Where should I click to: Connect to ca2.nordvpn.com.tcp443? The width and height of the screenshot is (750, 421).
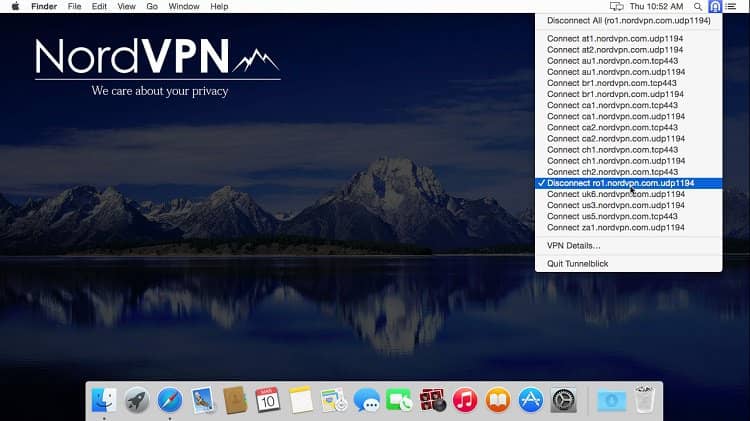(629, 127)
